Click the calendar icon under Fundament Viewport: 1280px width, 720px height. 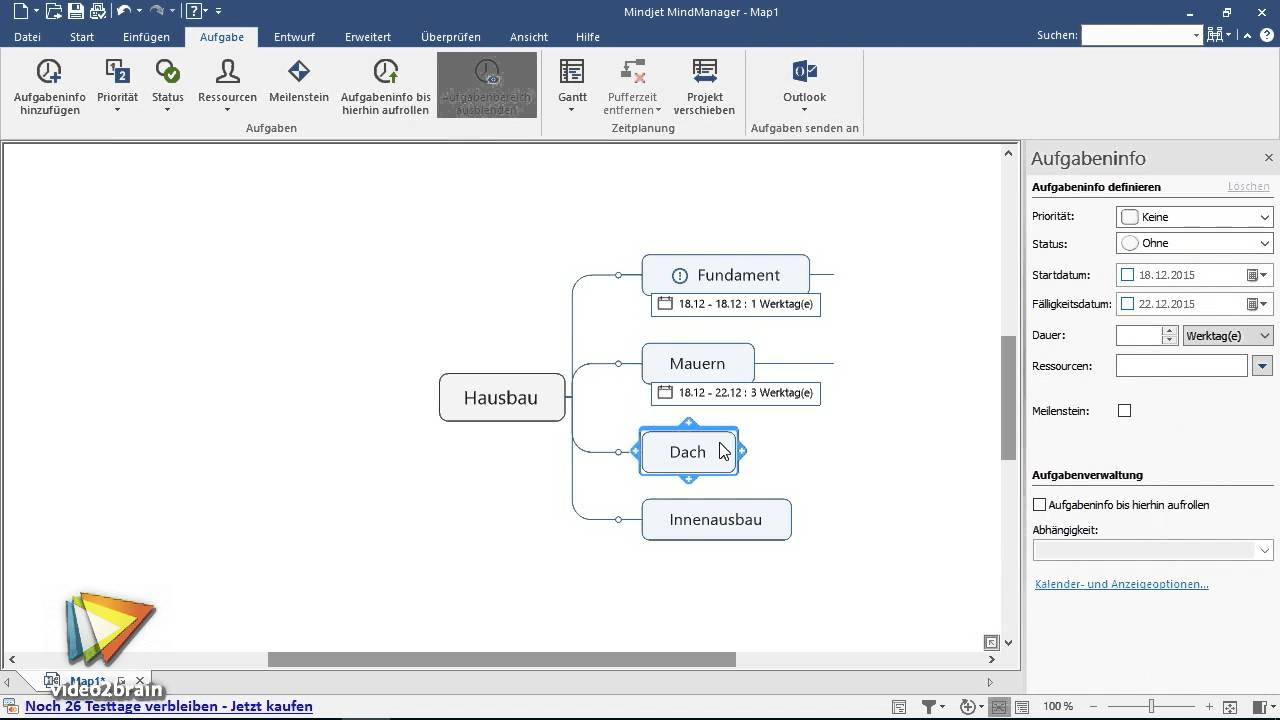(x=665, y=303)
